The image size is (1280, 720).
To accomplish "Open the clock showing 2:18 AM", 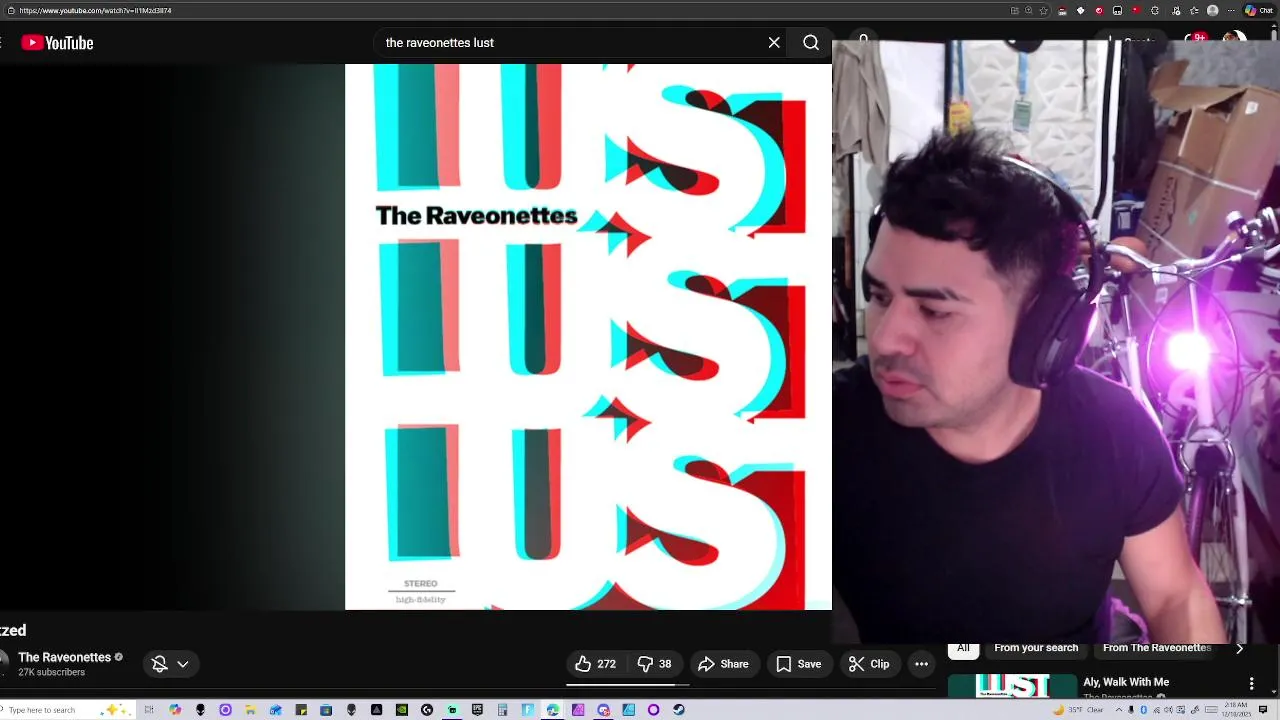I will (x=1236, y=710).
